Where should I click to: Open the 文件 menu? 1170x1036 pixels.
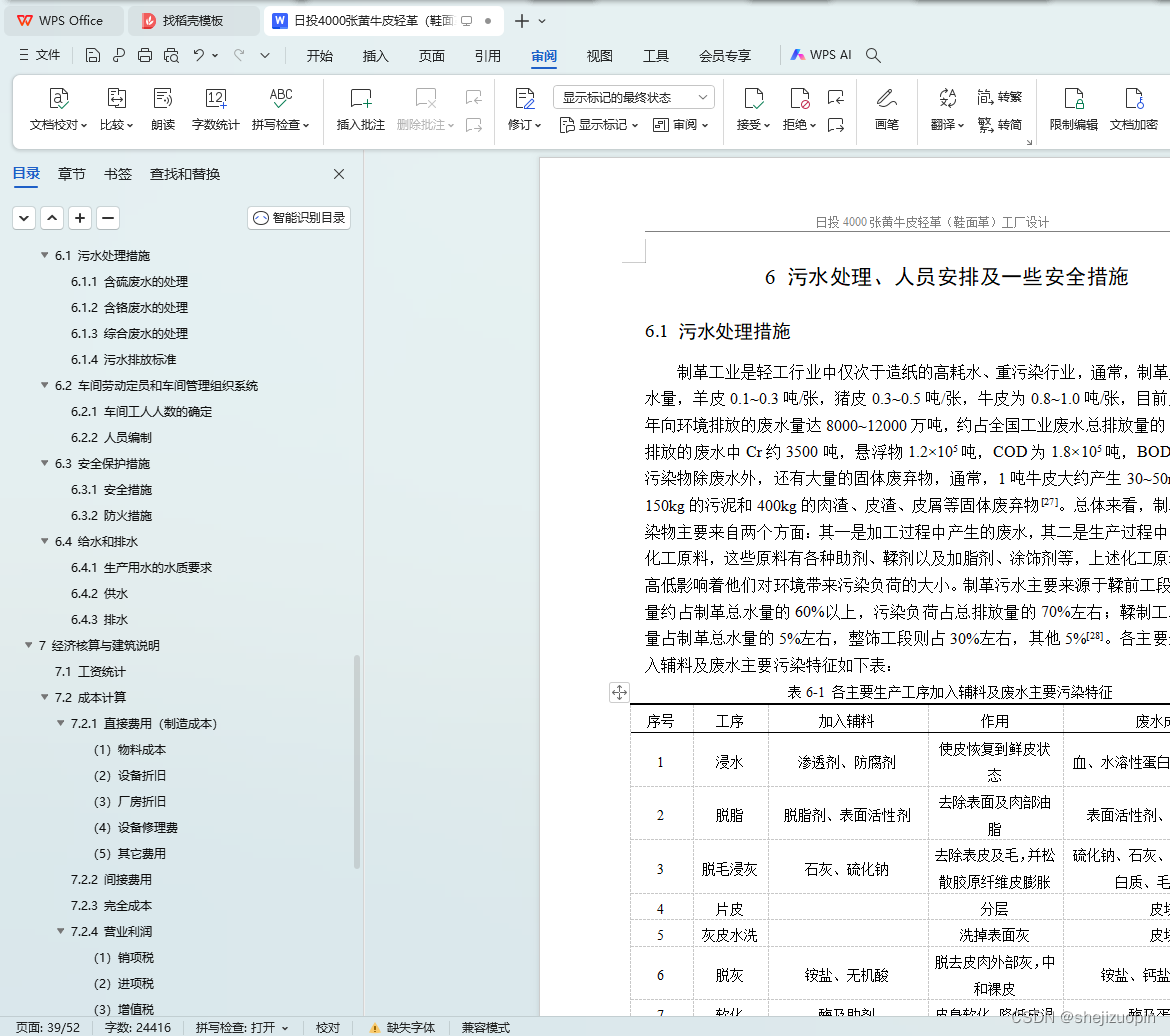click(x=40, y=55)
